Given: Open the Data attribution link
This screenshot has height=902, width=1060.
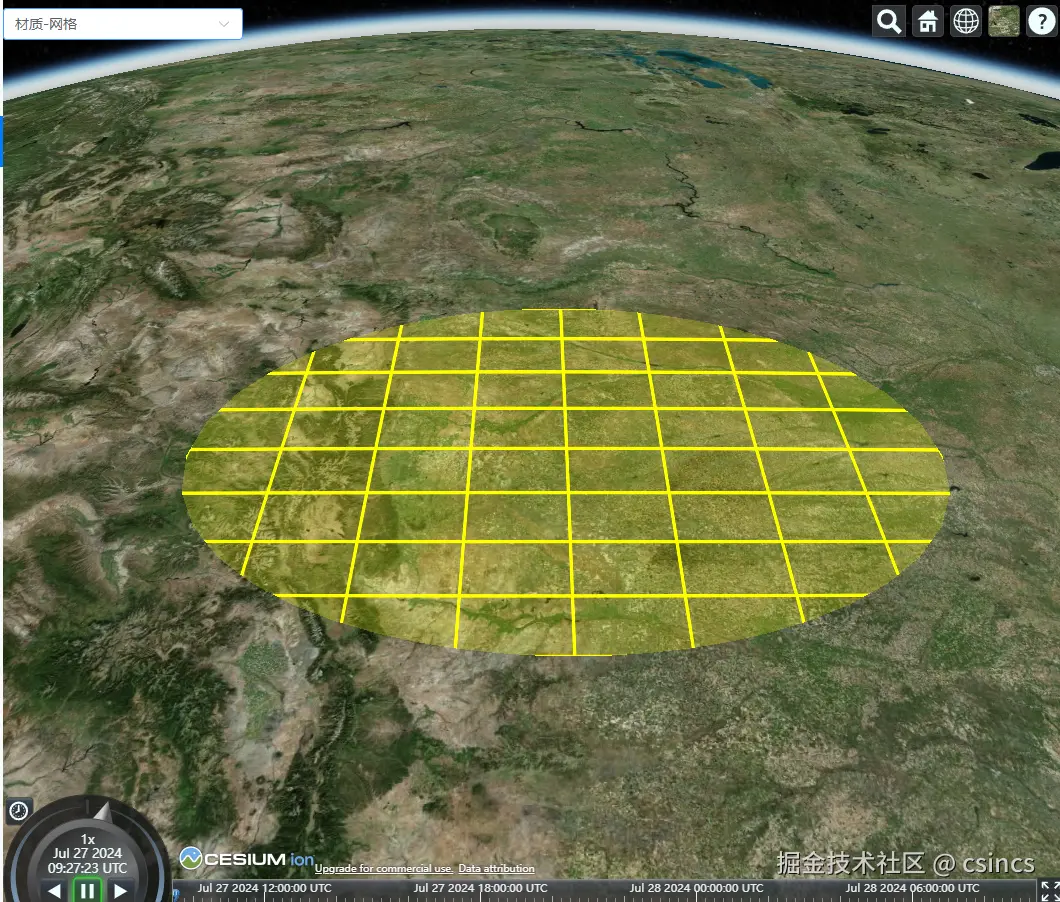Looking at the screenshot, I should pos(496,868).
